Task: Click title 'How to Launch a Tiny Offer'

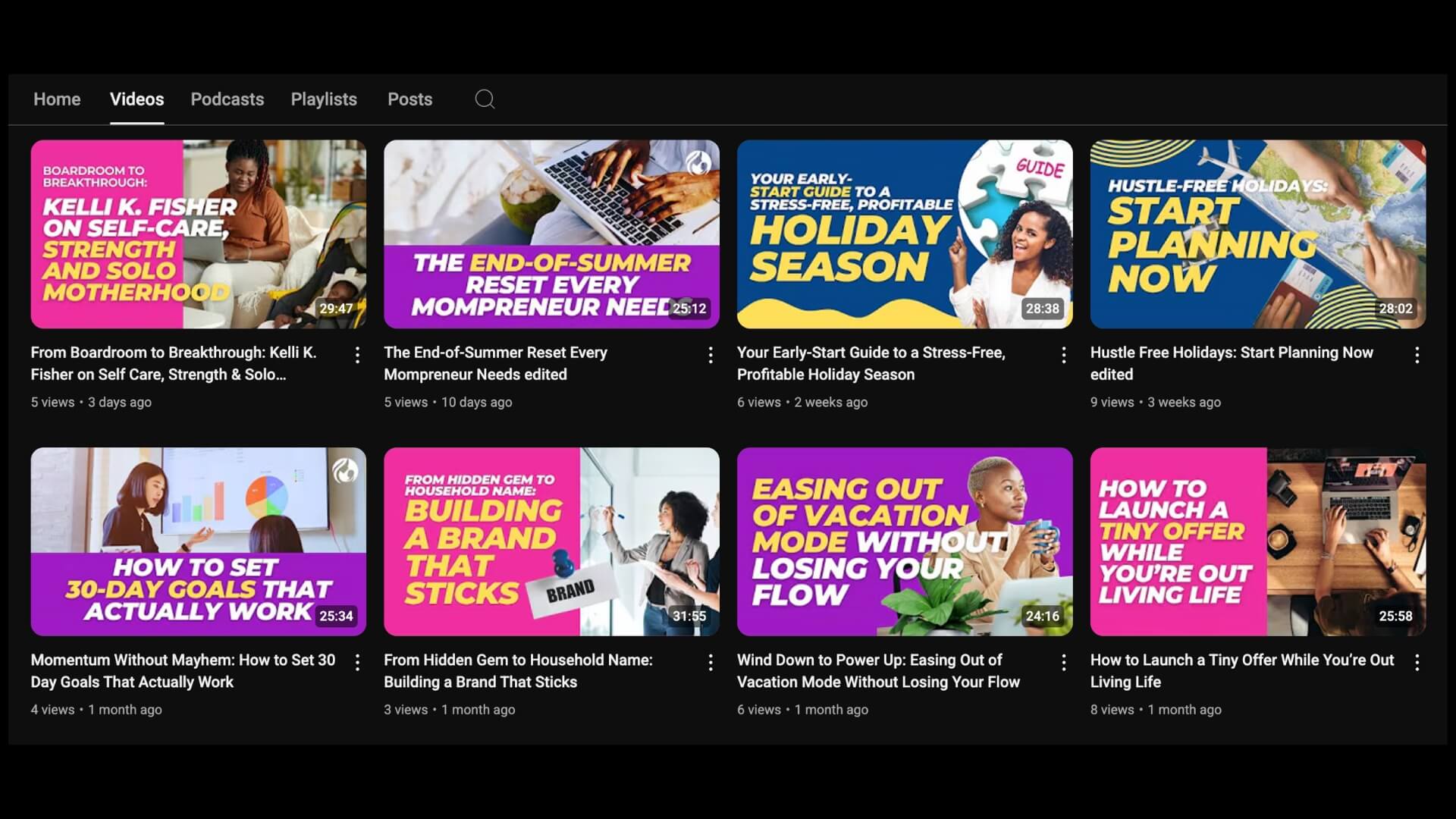Action: tap(1242, 671)
